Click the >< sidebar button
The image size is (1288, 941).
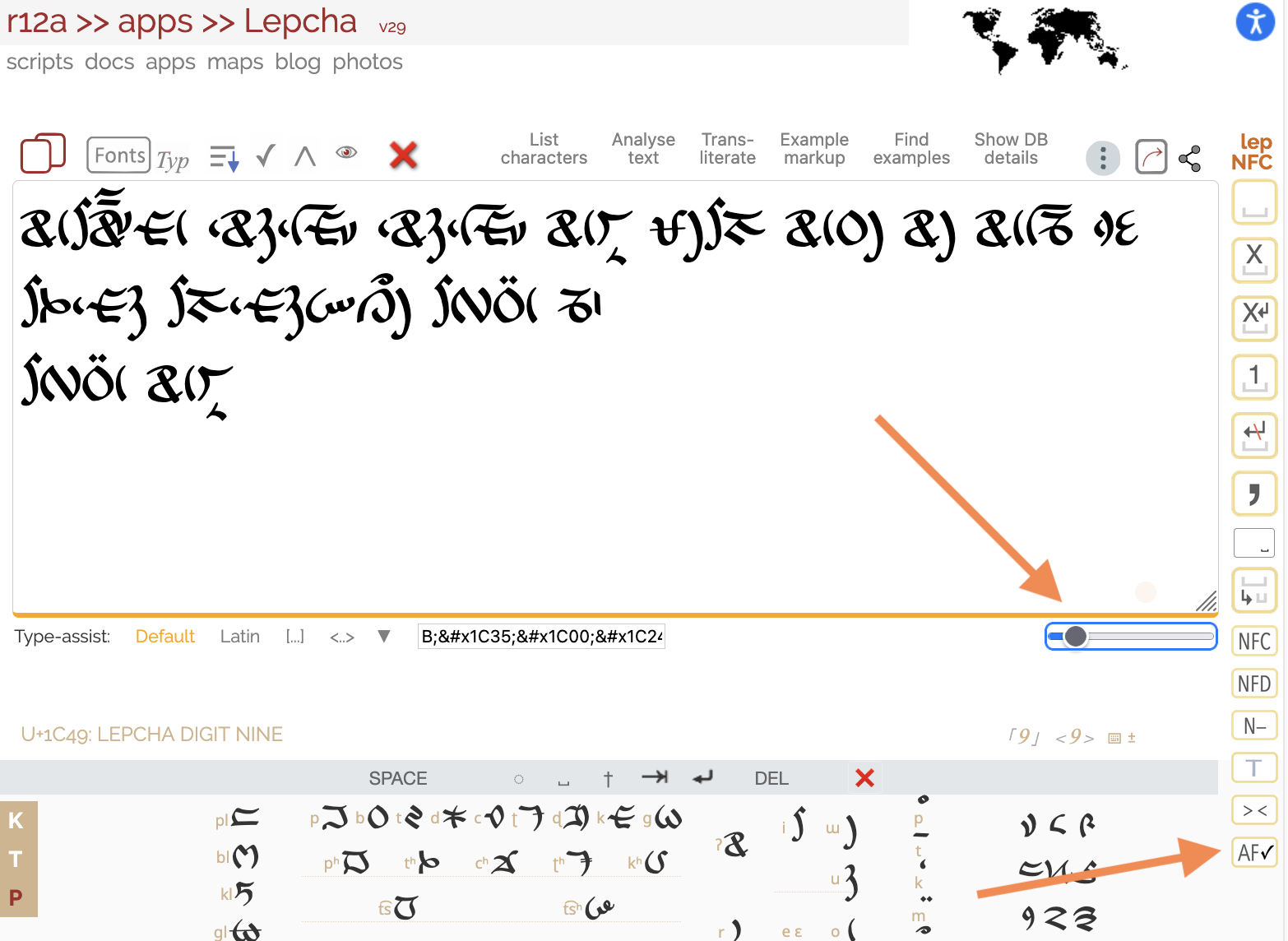[1254, 810]
